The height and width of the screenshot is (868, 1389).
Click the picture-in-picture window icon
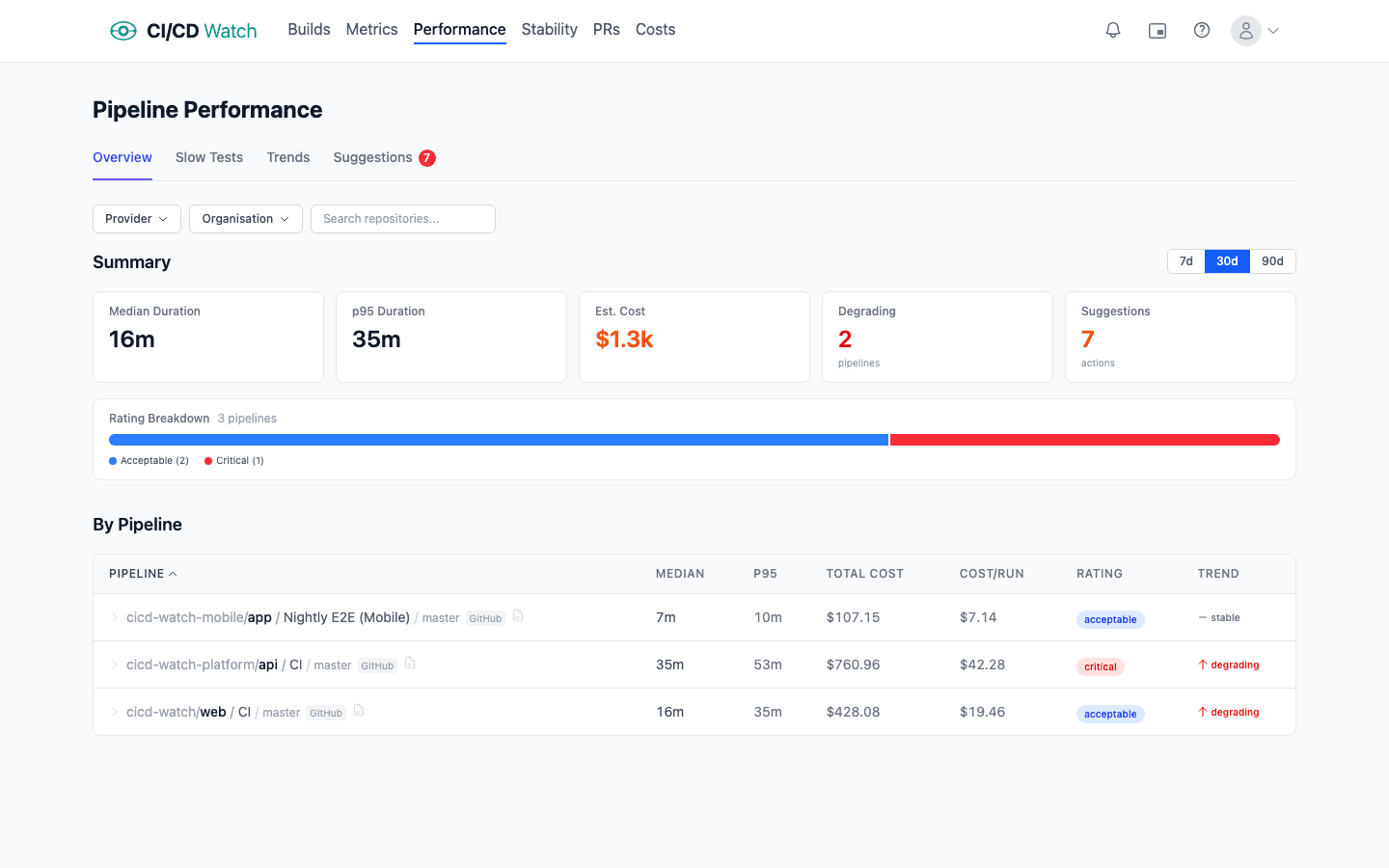coord(1157,31)
